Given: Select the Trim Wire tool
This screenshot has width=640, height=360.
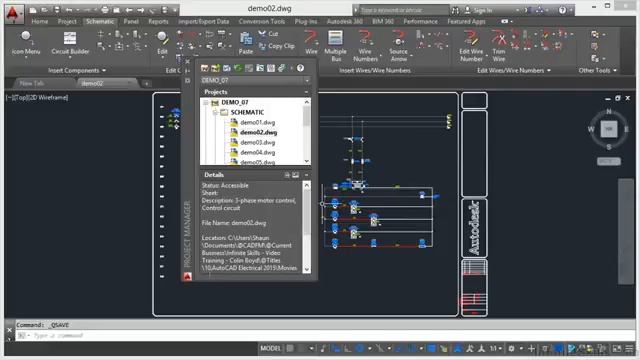Looking at the screenshot, I should [x=498, y=46].
